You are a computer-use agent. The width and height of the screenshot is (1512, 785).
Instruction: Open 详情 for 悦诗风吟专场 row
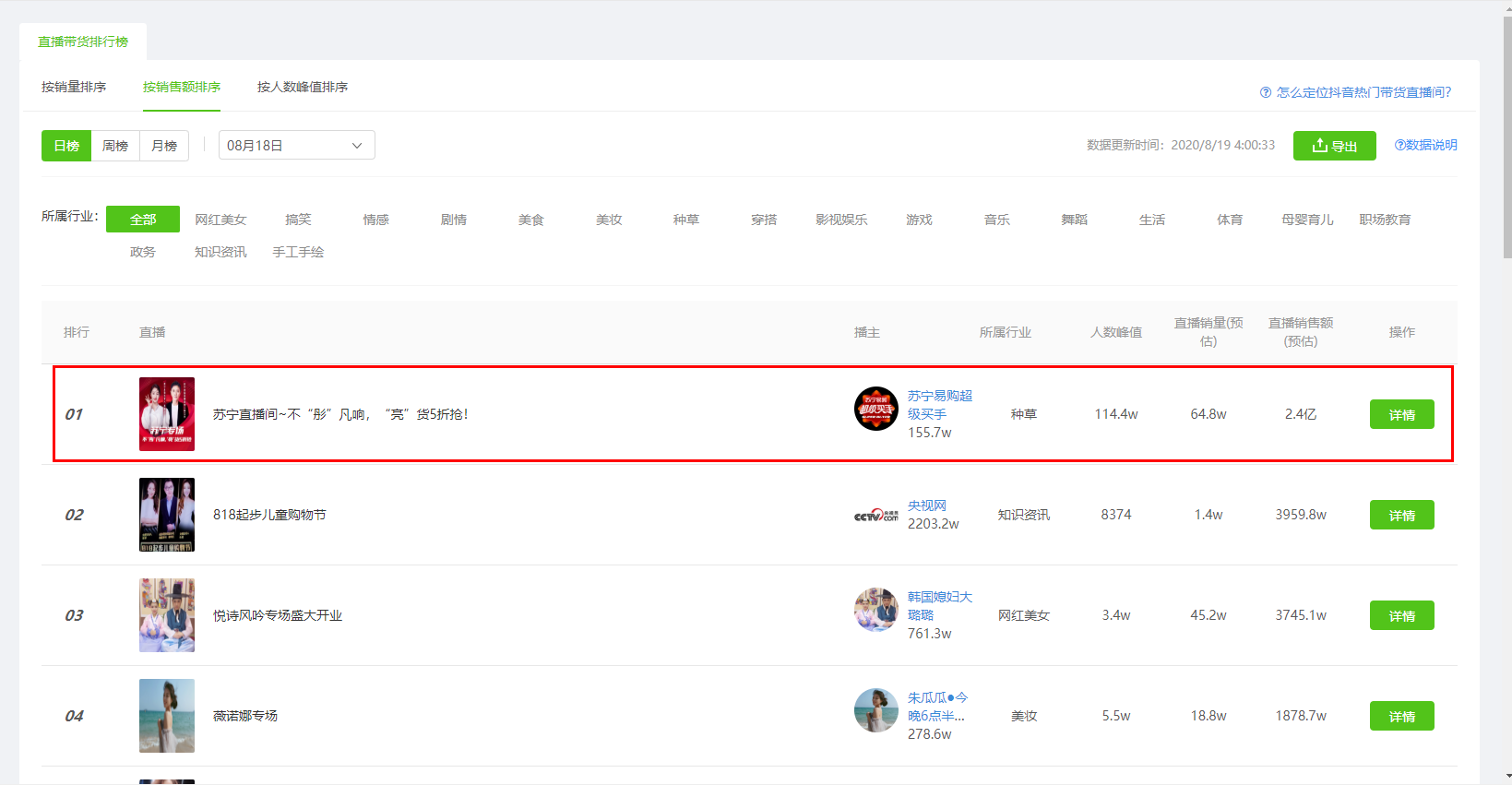[1401, 615]
